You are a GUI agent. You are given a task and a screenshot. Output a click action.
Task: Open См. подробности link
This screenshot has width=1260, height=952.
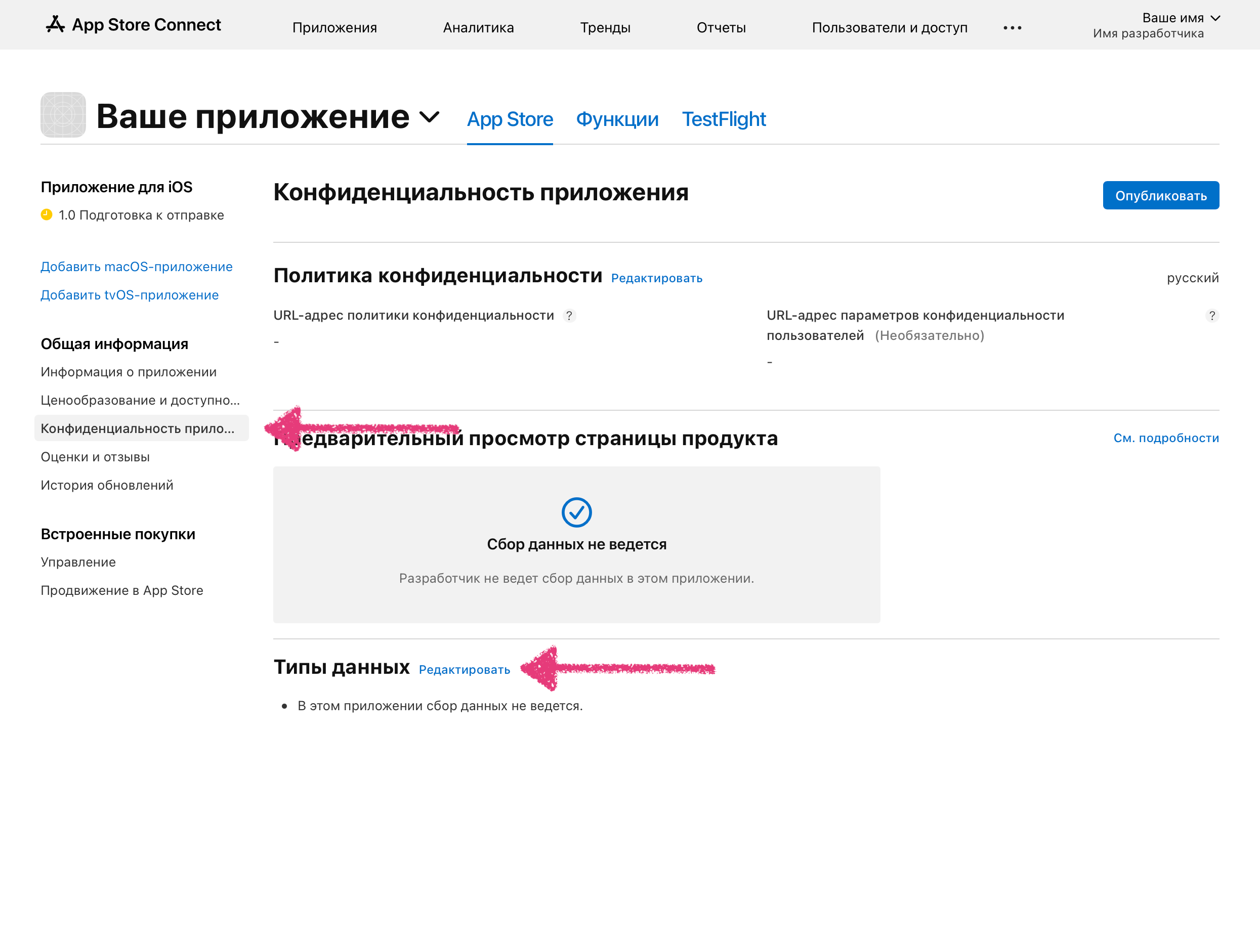(1166, 438)
